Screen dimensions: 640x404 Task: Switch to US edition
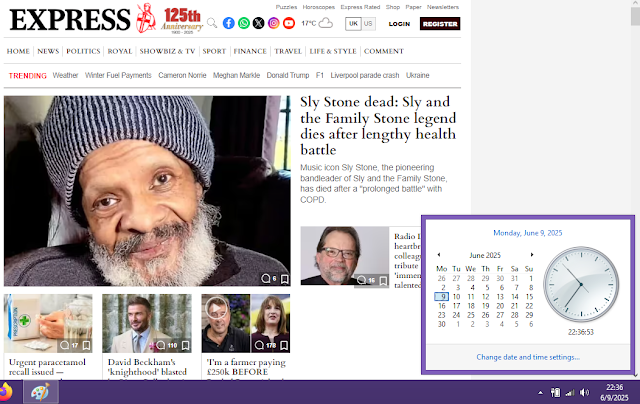368,24
